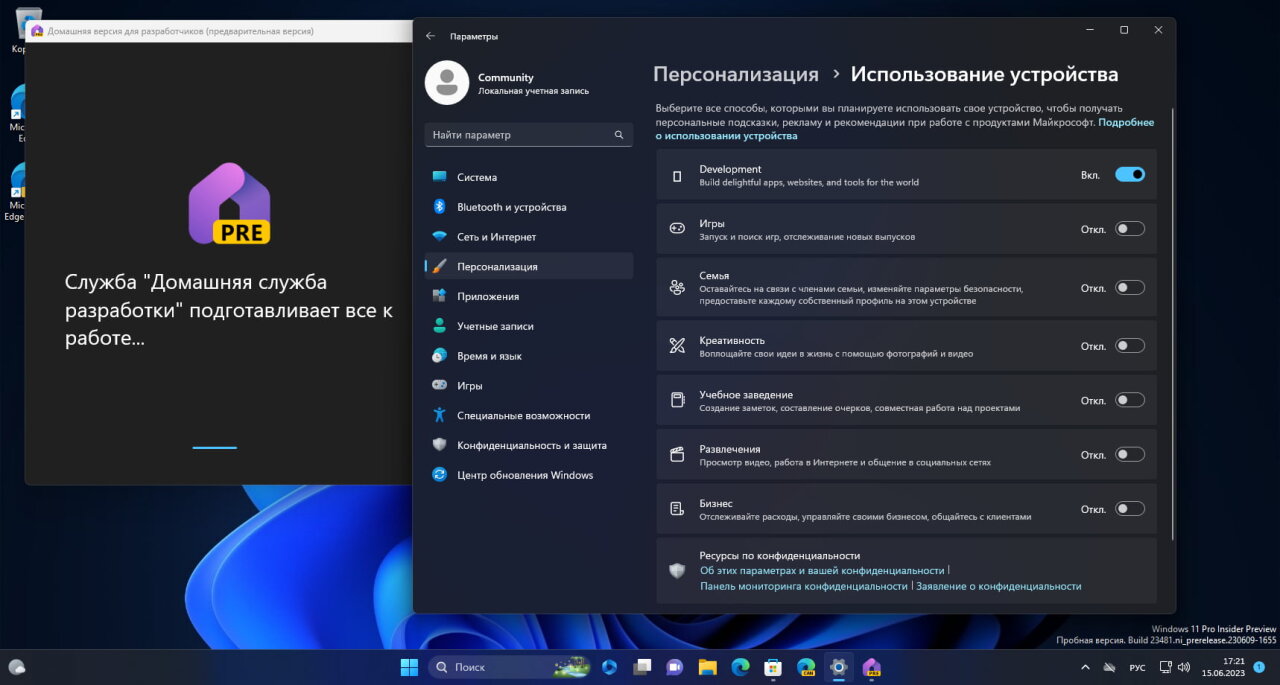Open Панель мониторинга конфиденциальности link

(x=803, y=586)
